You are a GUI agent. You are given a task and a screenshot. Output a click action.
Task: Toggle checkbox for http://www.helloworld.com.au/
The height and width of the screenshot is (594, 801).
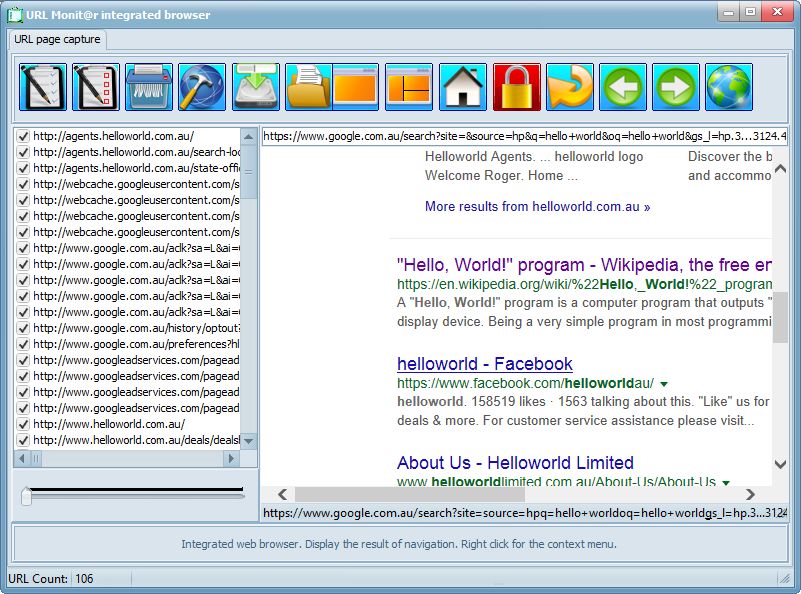(23, 424)
